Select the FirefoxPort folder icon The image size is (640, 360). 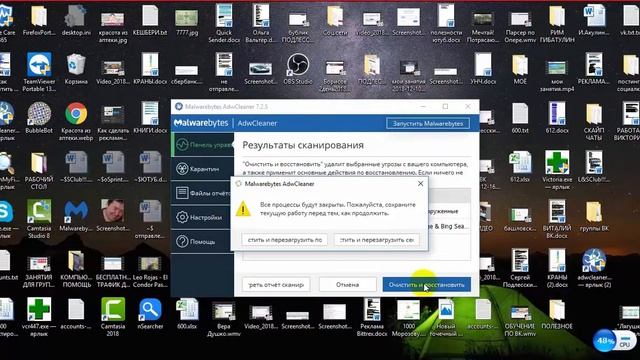tap(39, 20)
